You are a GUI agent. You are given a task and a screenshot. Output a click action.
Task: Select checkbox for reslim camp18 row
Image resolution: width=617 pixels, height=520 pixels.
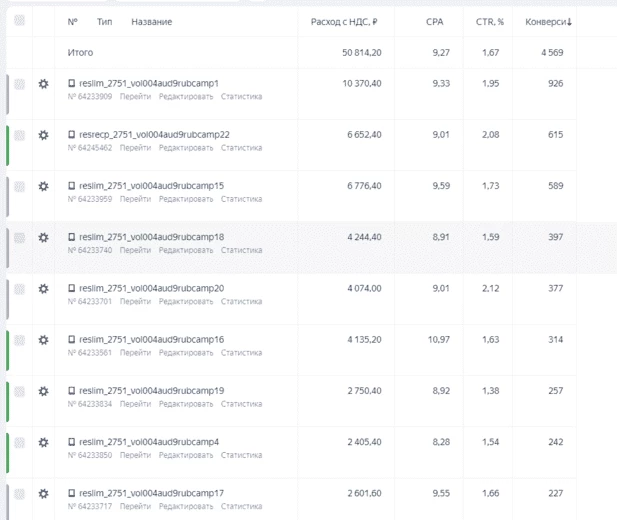[19, 237]
